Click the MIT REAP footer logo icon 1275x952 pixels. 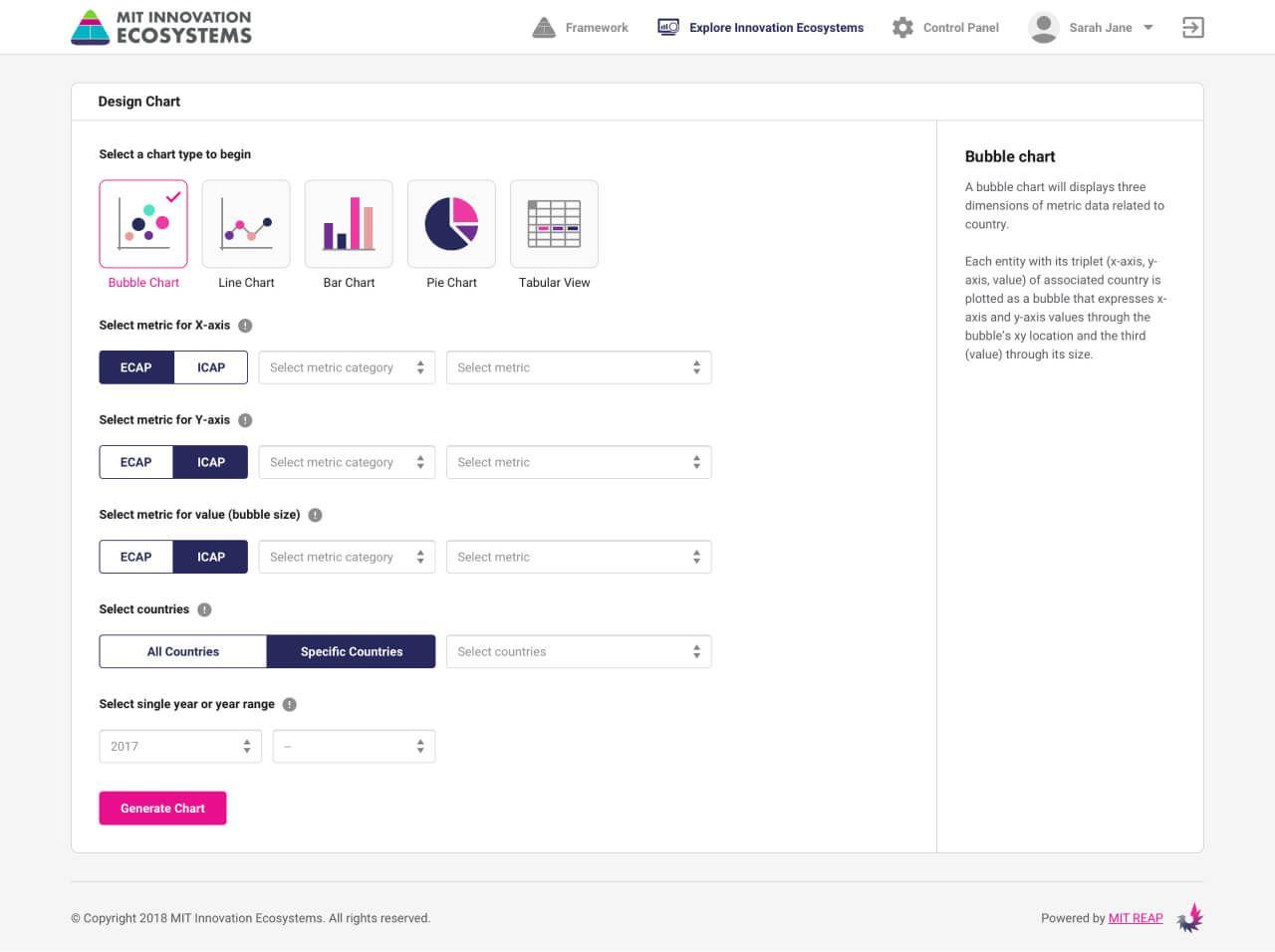[1189, 918]
